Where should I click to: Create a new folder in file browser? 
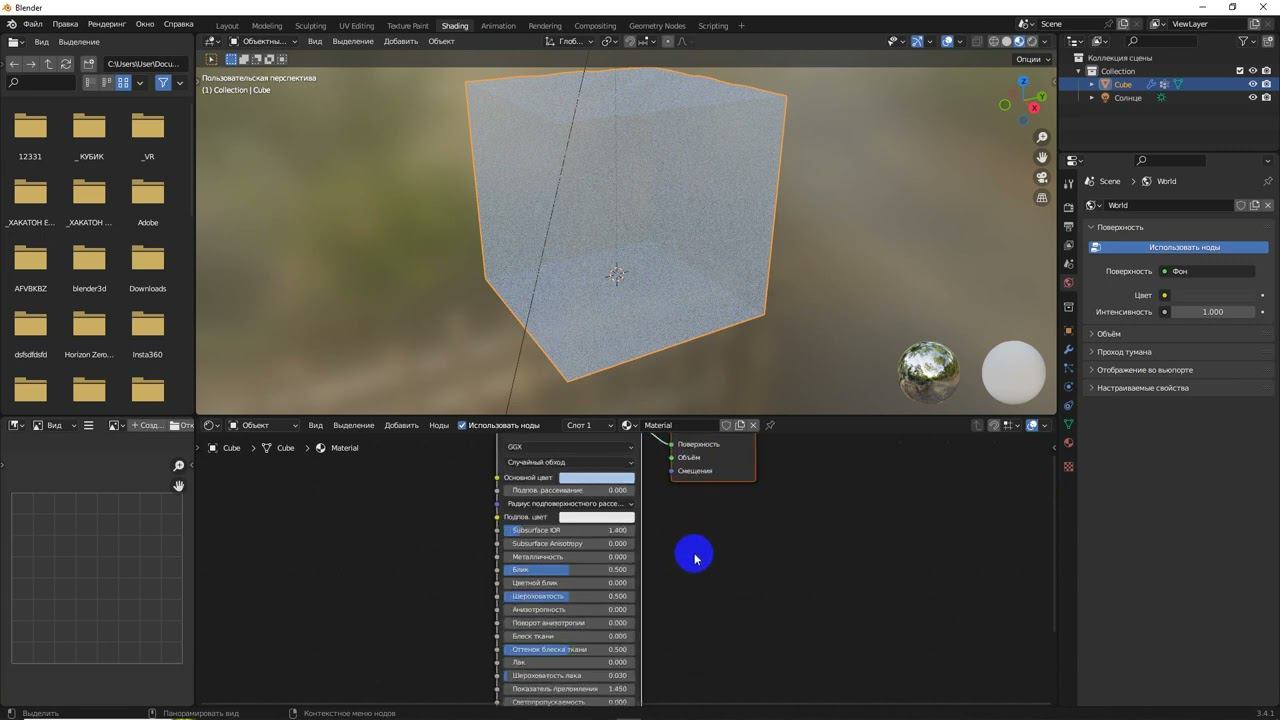pos(88,64)
